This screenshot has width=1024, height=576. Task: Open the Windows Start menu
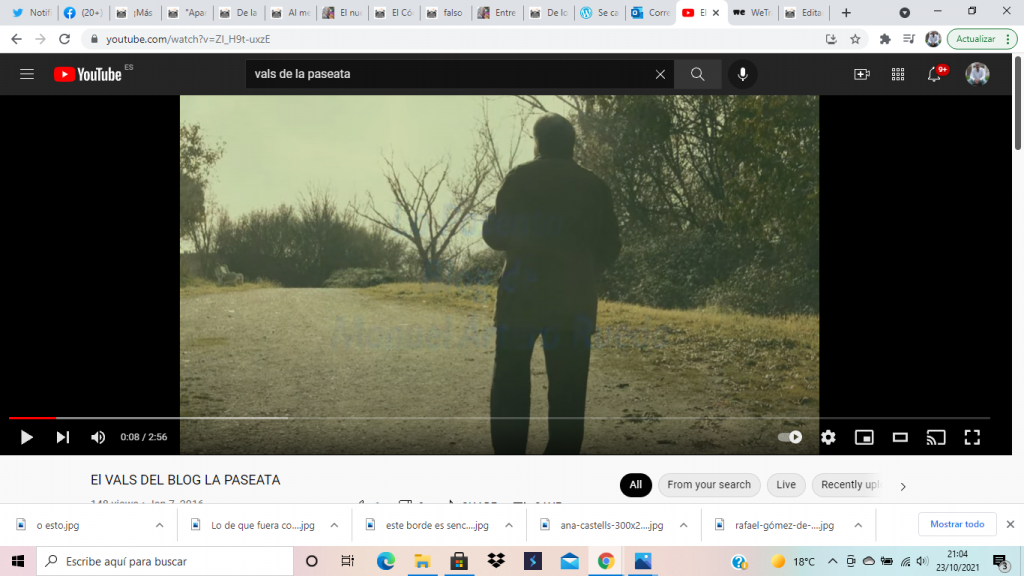18,561
